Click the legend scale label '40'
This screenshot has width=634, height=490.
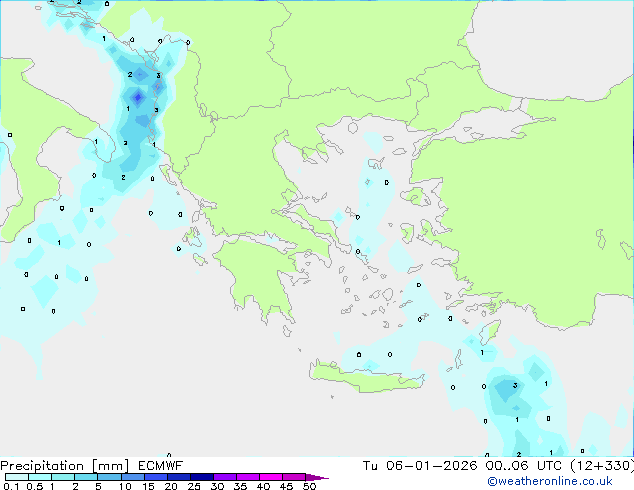click(263, 486)
